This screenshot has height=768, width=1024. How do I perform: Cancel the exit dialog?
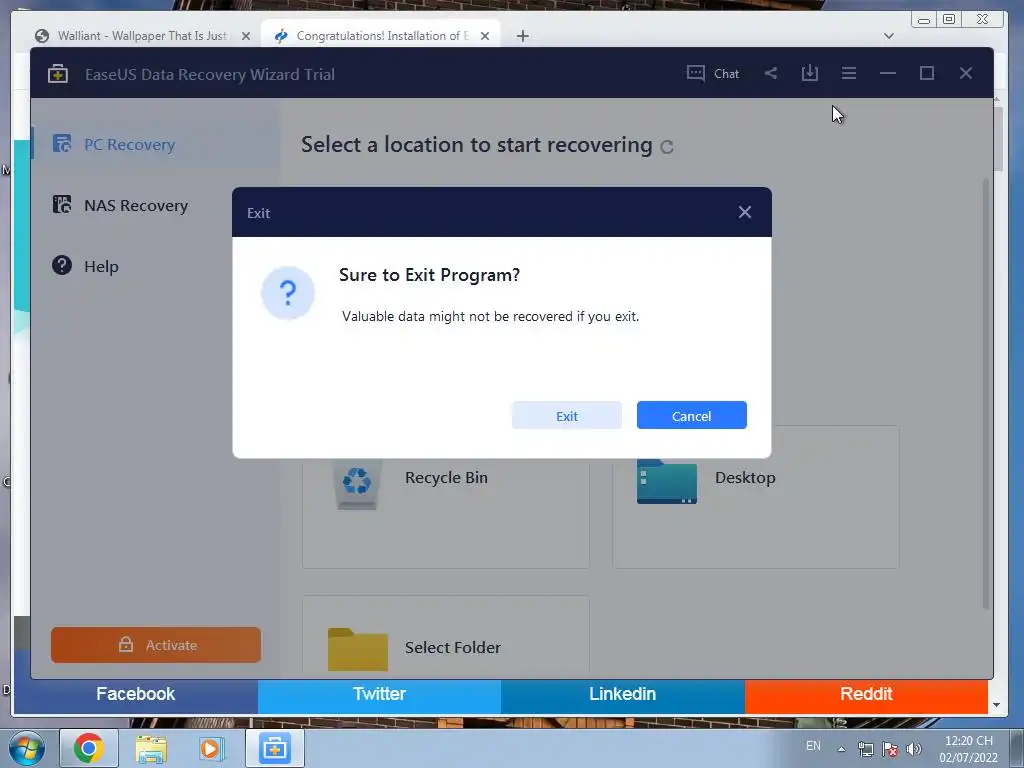692,415
